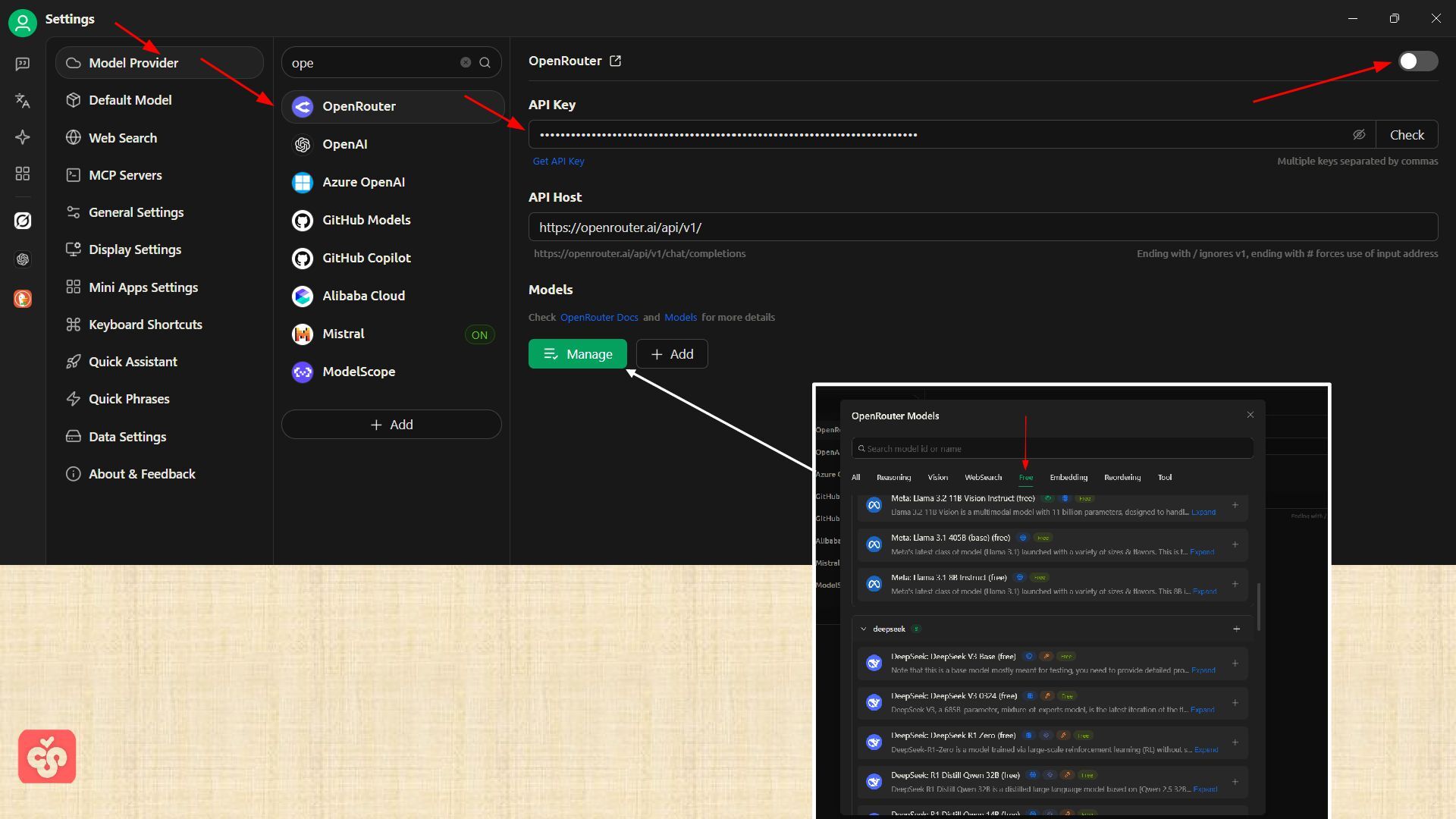Clear the provider search text with the x icon
This screenshot has height=819, width=1456.
(x=466, y=62)
